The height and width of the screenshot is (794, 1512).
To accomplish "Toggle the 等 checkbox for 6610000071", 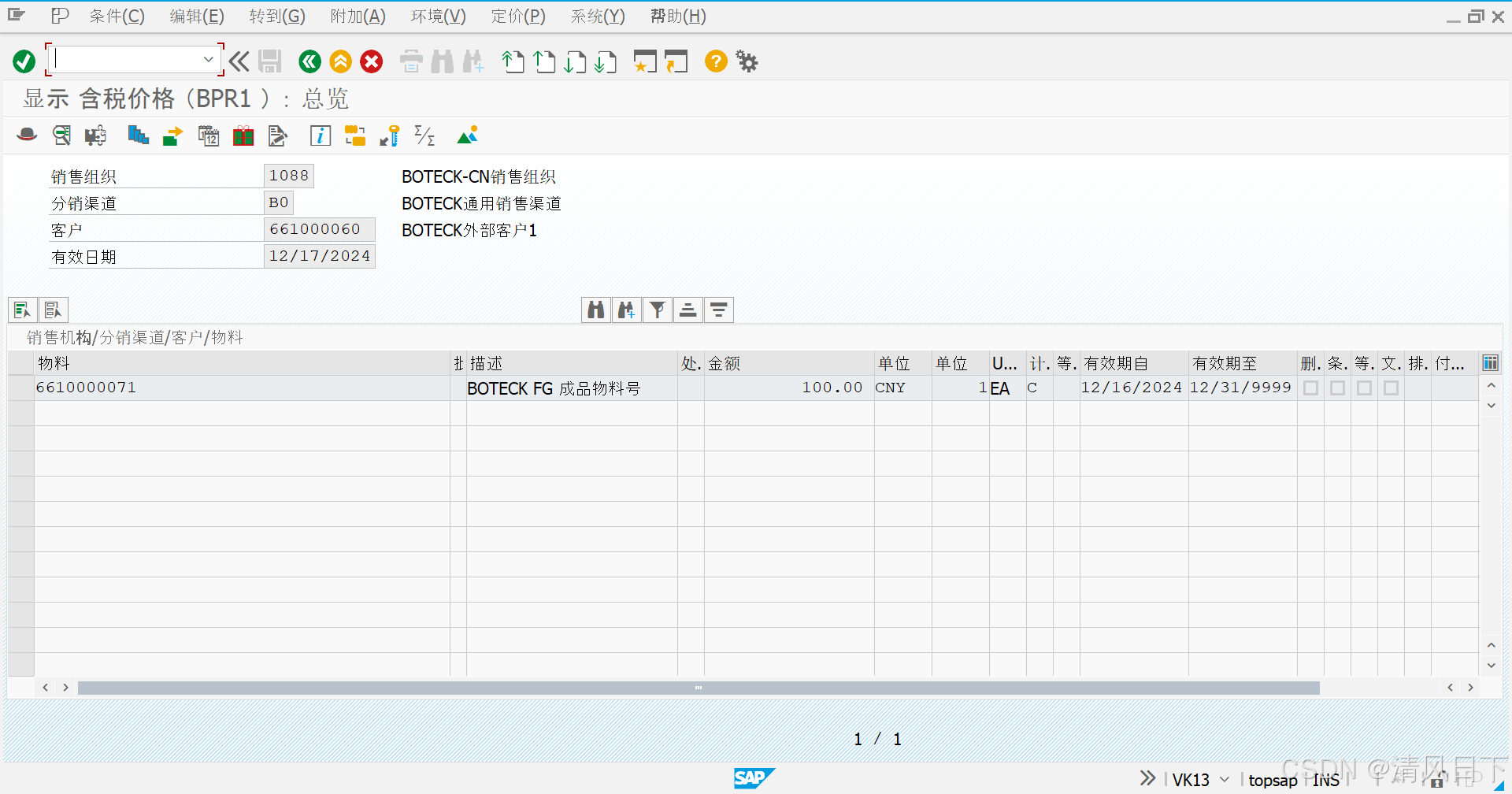I will click(1364, 388).
